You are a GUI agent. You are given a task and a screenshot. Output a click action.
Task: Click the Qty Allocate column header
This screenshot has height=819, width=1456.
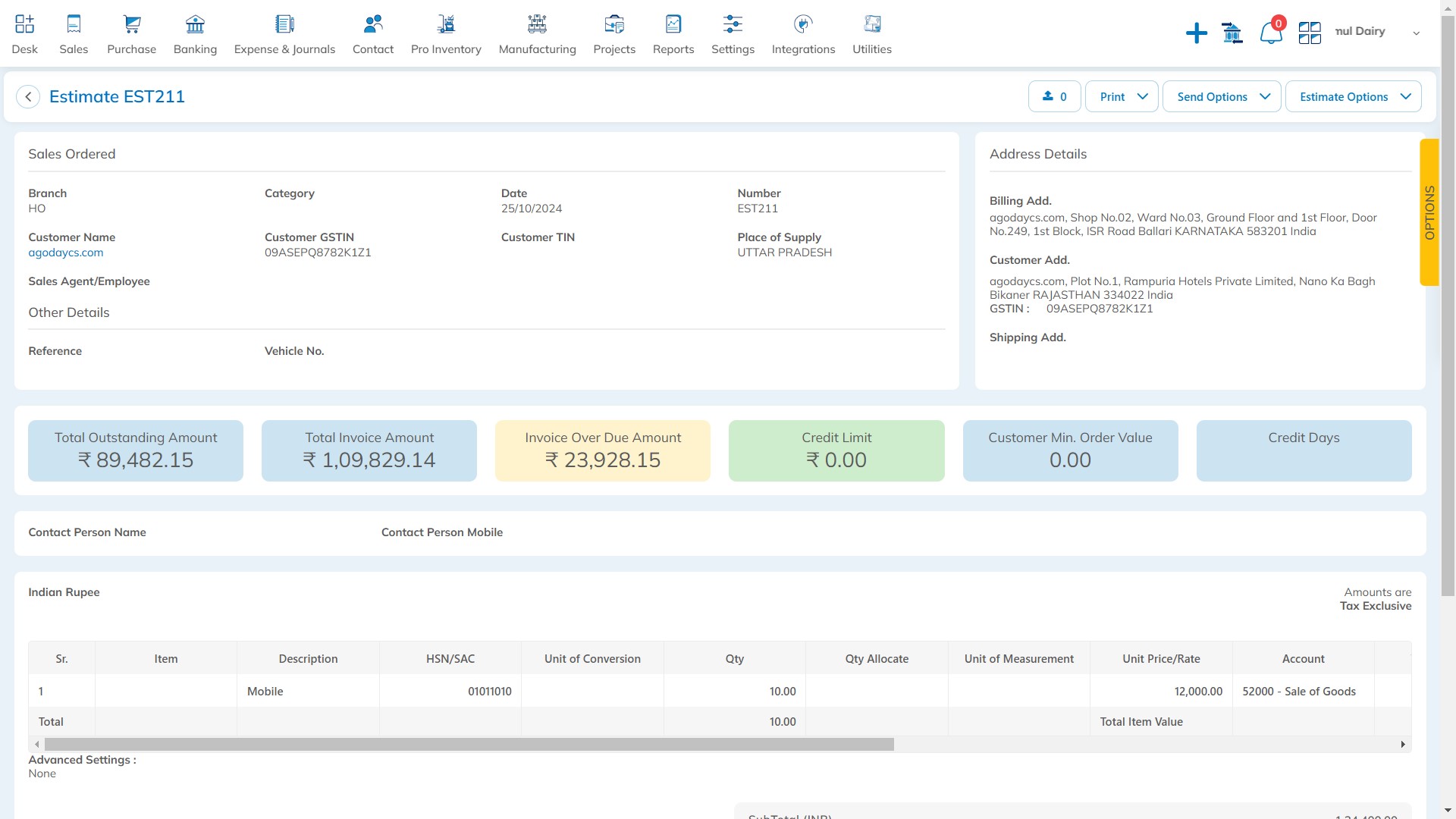click(x=877, y=658)
